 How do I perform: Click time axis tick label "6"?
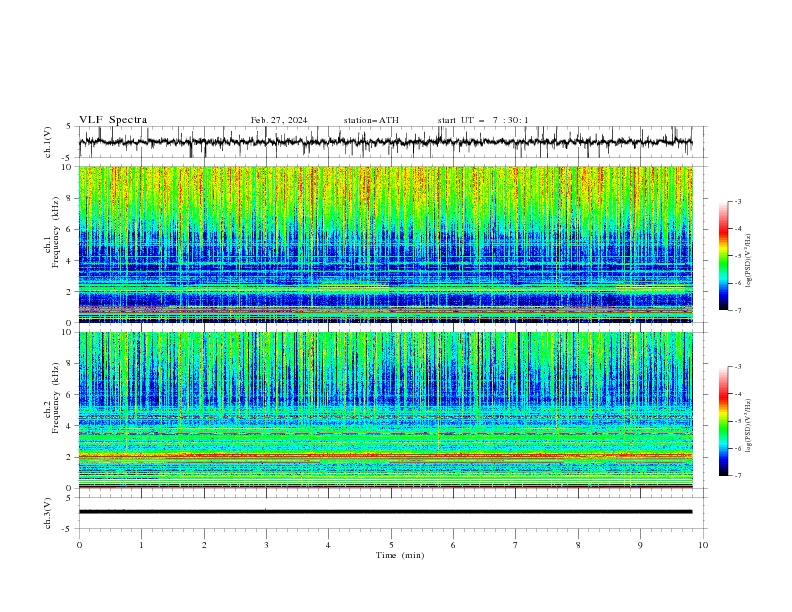pos(453,545)
